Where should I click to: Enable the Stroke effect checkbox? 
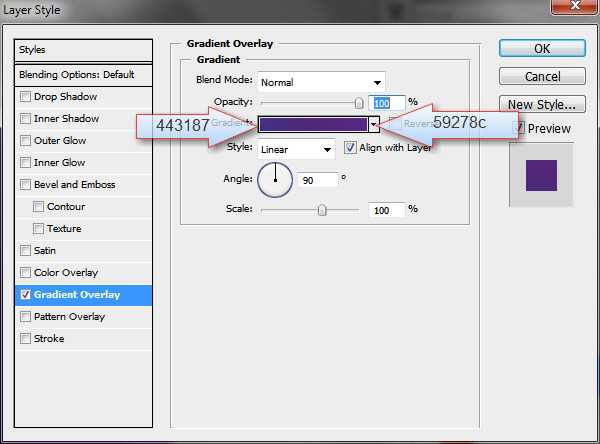click(25, 339)
